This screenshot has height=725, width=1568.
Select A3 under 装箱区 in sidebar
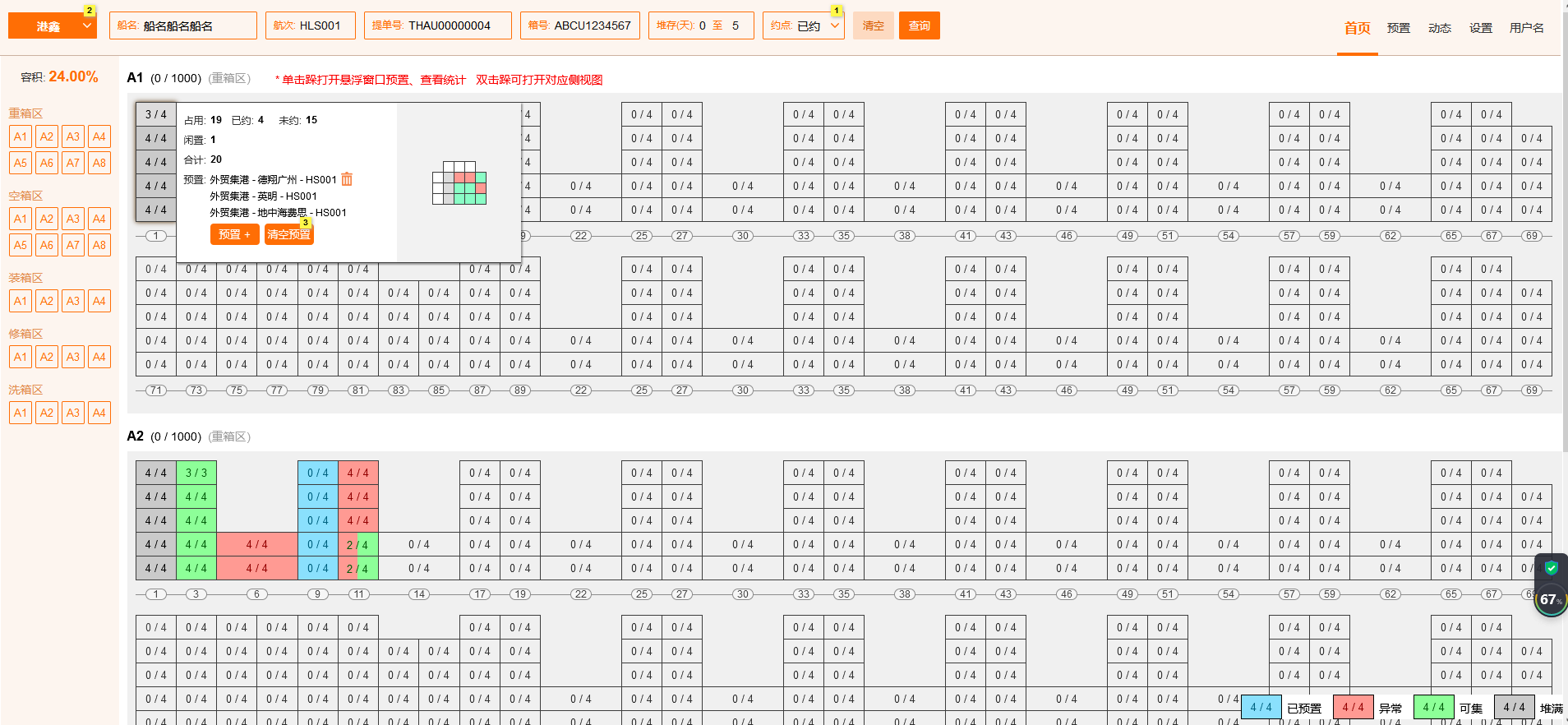(x=73, y=301)
